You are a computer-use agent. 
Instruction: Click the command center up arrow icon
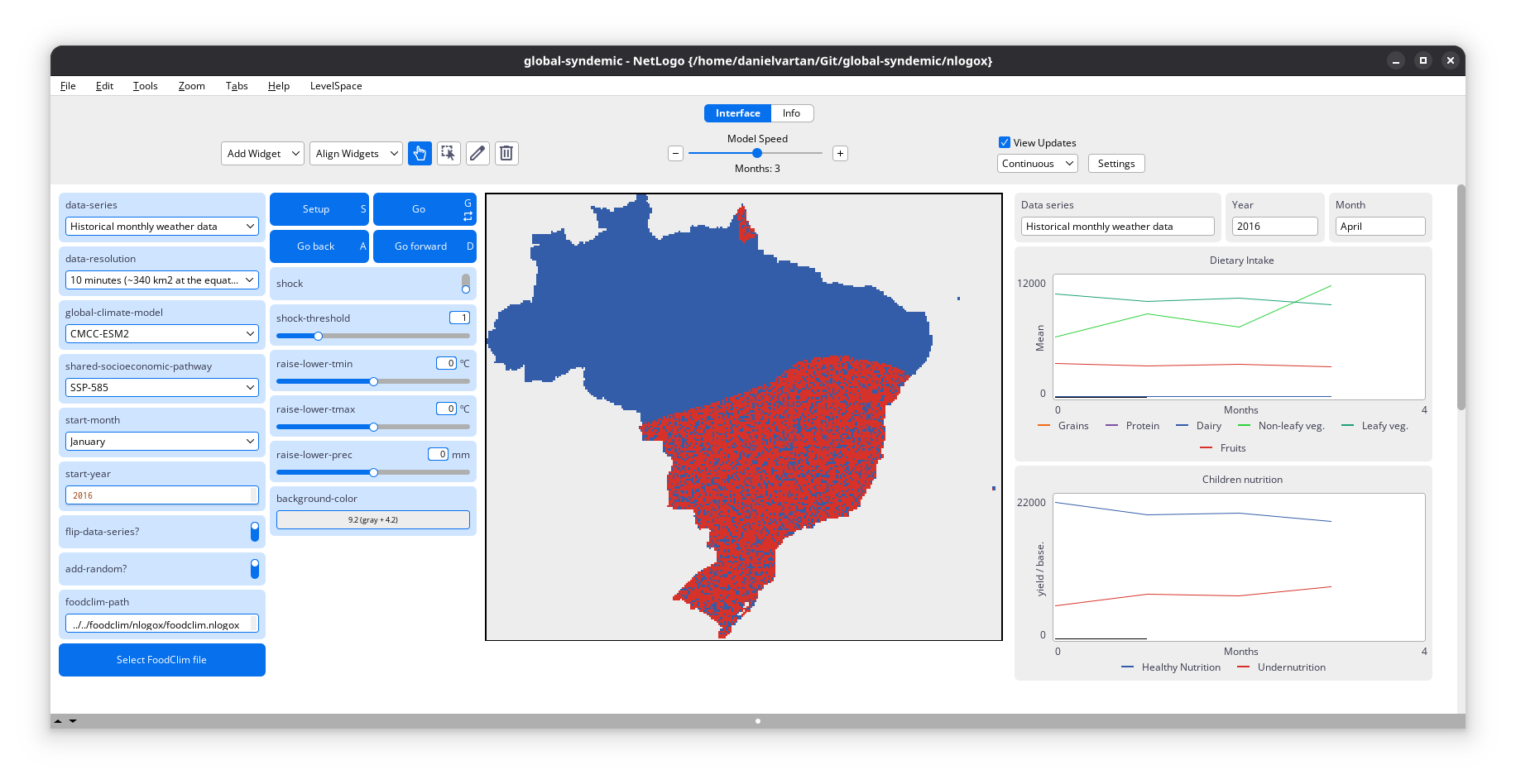[x=58, y=721]
